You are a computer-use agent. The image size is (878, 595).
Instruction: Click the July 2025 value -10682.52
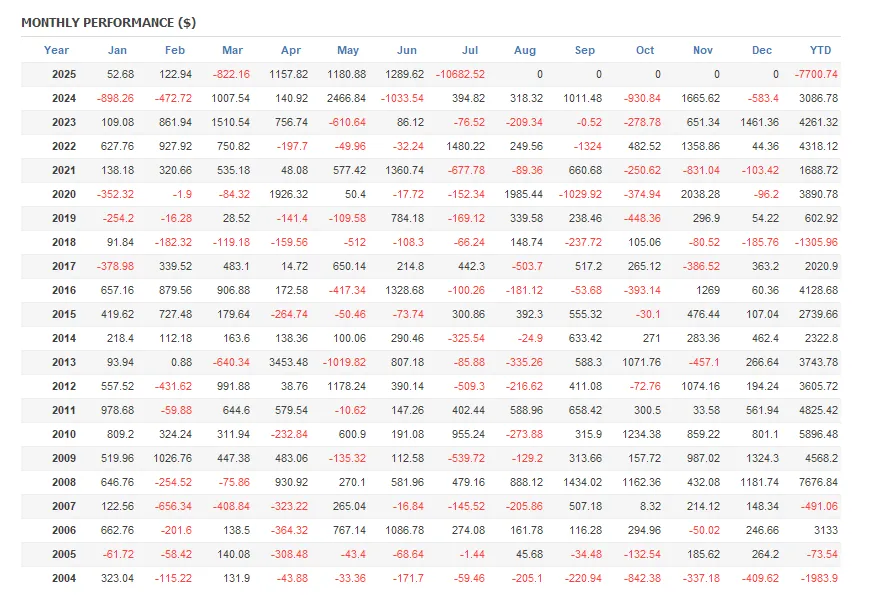pos(460,74)
